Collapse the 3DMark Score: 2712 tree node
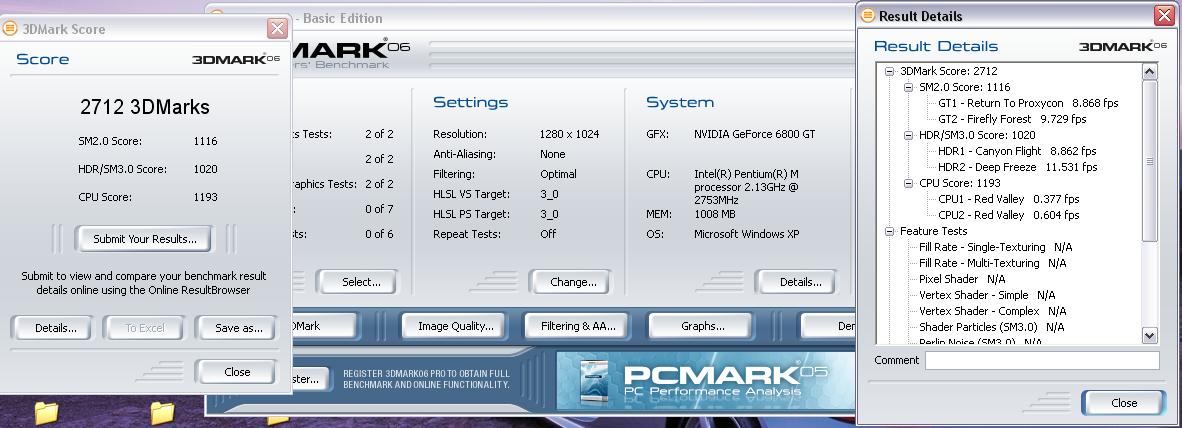The image size is (1182, 428). (890, 72)
